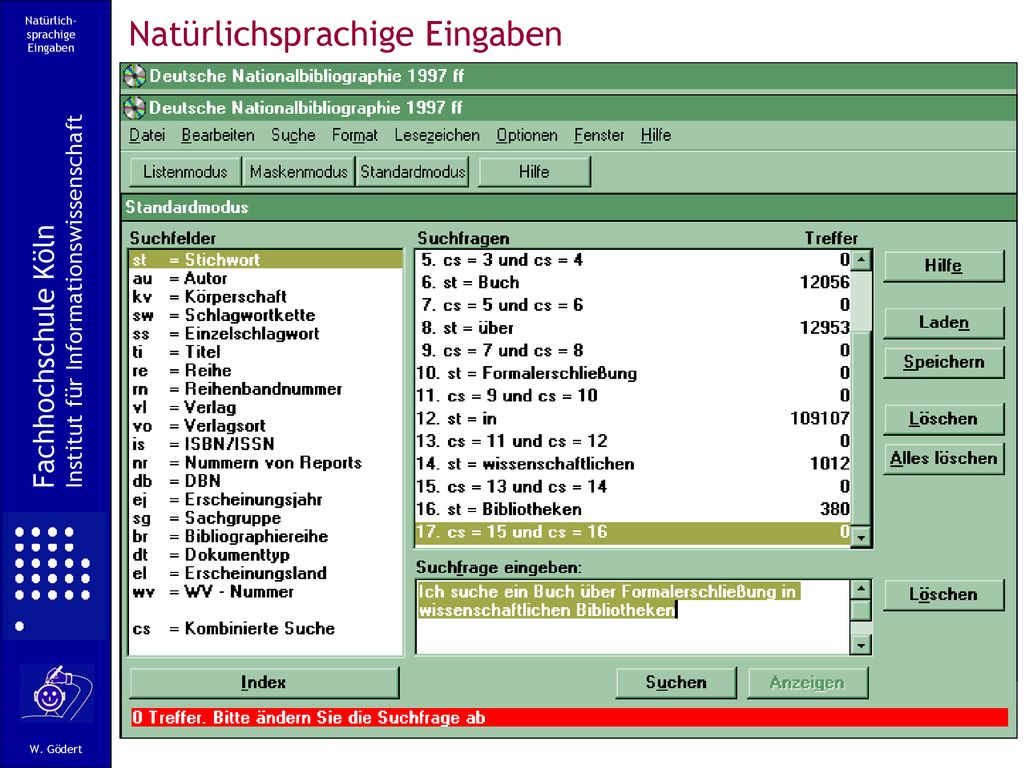Click the query input scrollbar thumb

click(861, 611)
